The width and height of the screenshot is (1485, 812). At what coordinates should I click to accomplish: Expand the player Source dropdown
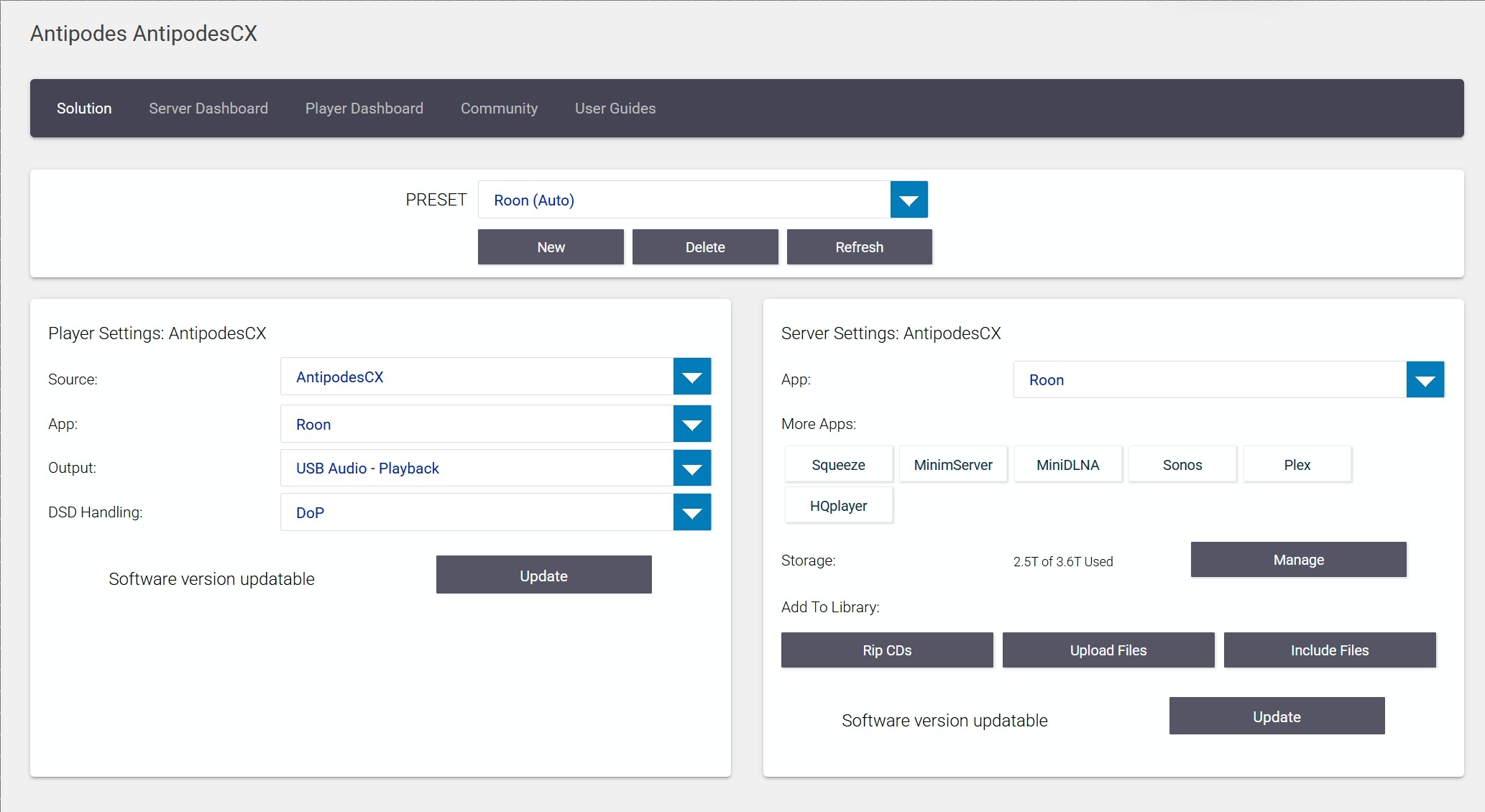tap(691, 377)
